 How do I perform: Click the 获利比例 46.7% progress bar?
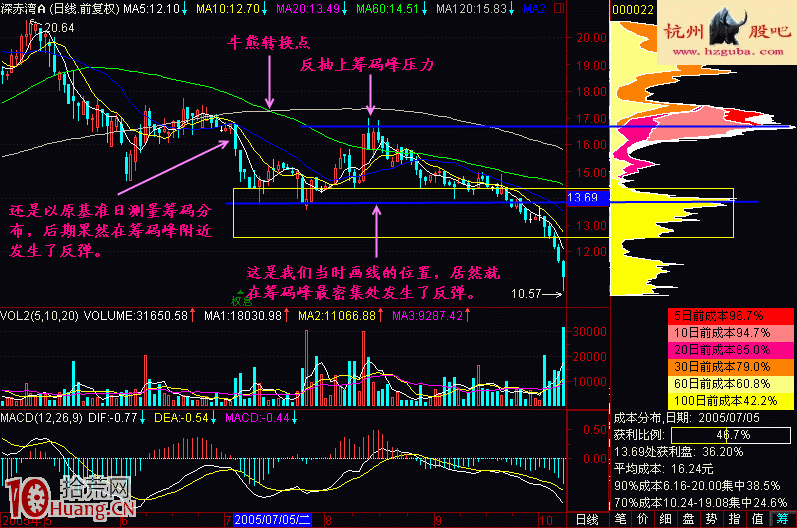point(731,435)
